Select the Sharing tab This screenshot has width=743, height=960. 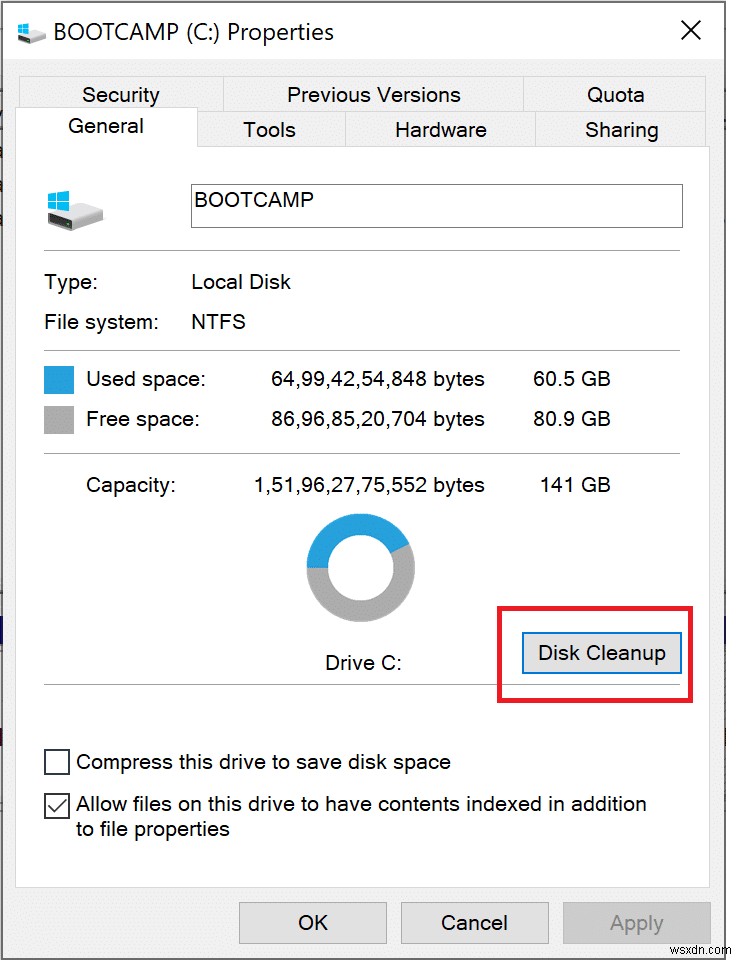[x=620, y=130]
